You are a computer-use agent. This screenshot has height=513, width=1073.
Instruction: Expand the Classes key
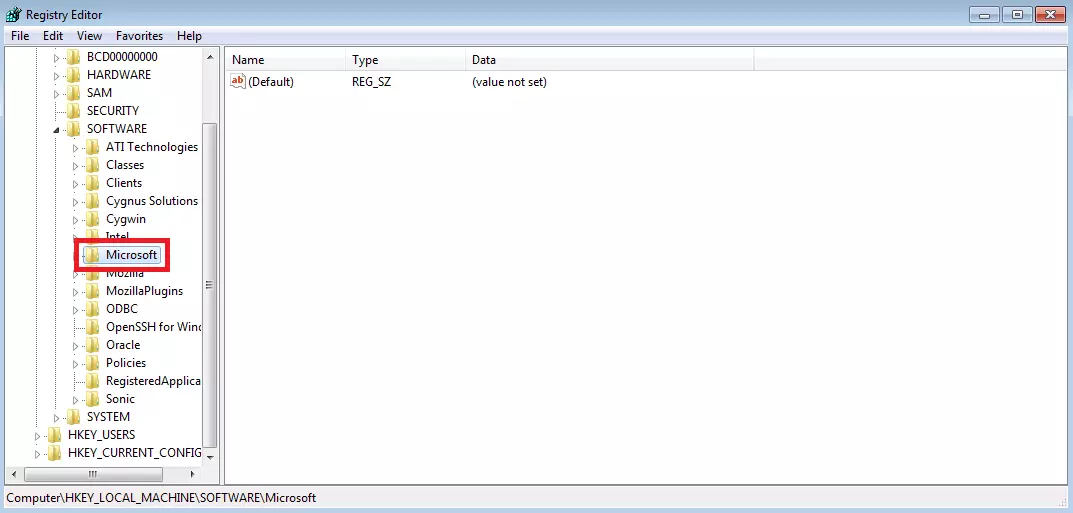76,166
